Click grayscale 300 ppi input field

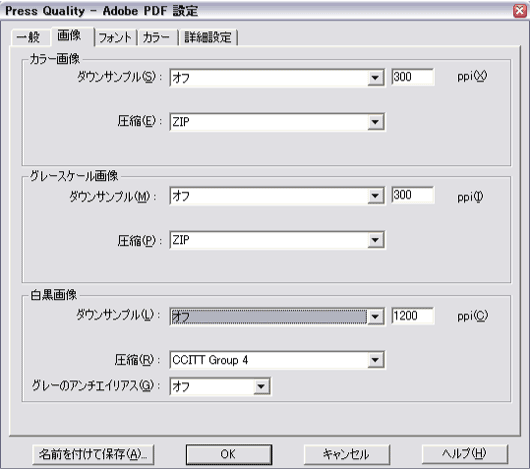tap(413, 195)
